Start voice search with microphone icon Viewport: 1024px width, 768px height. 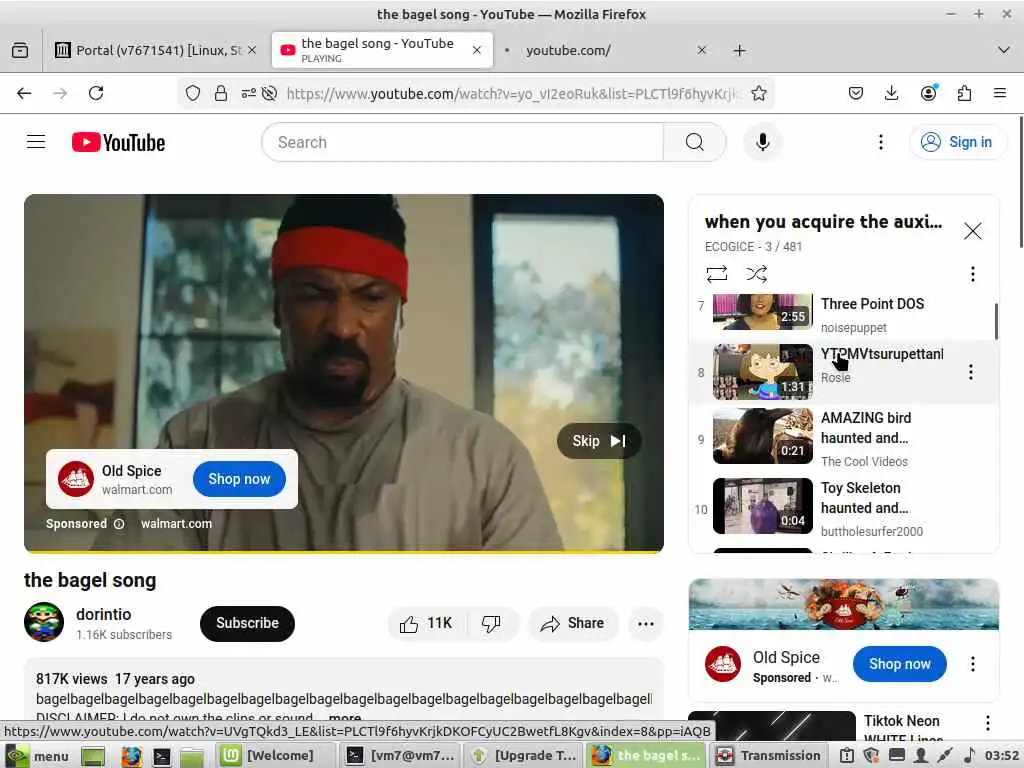[x=762, y=142]
